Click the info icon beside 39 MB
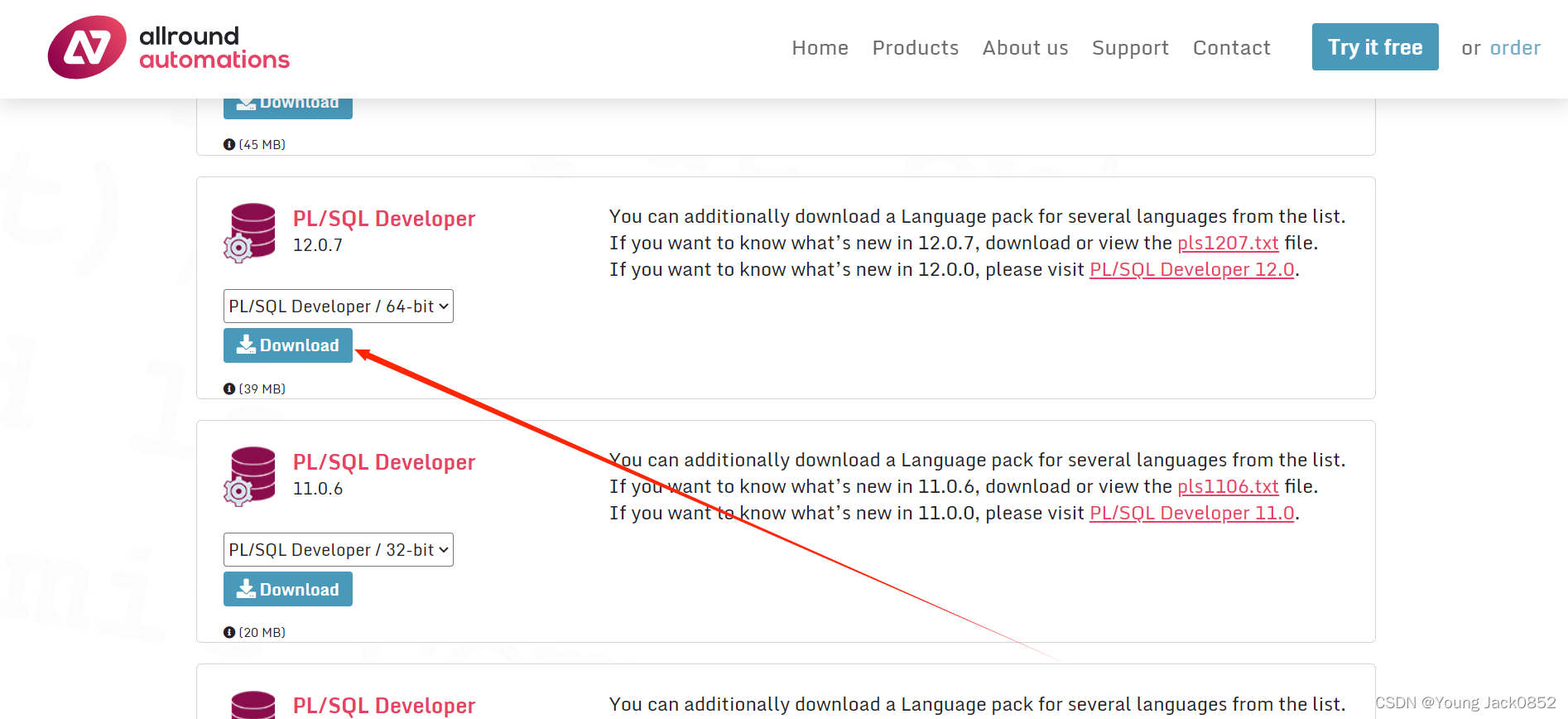This screenshot has height=719, width=1568. click(x=229, y=388)
